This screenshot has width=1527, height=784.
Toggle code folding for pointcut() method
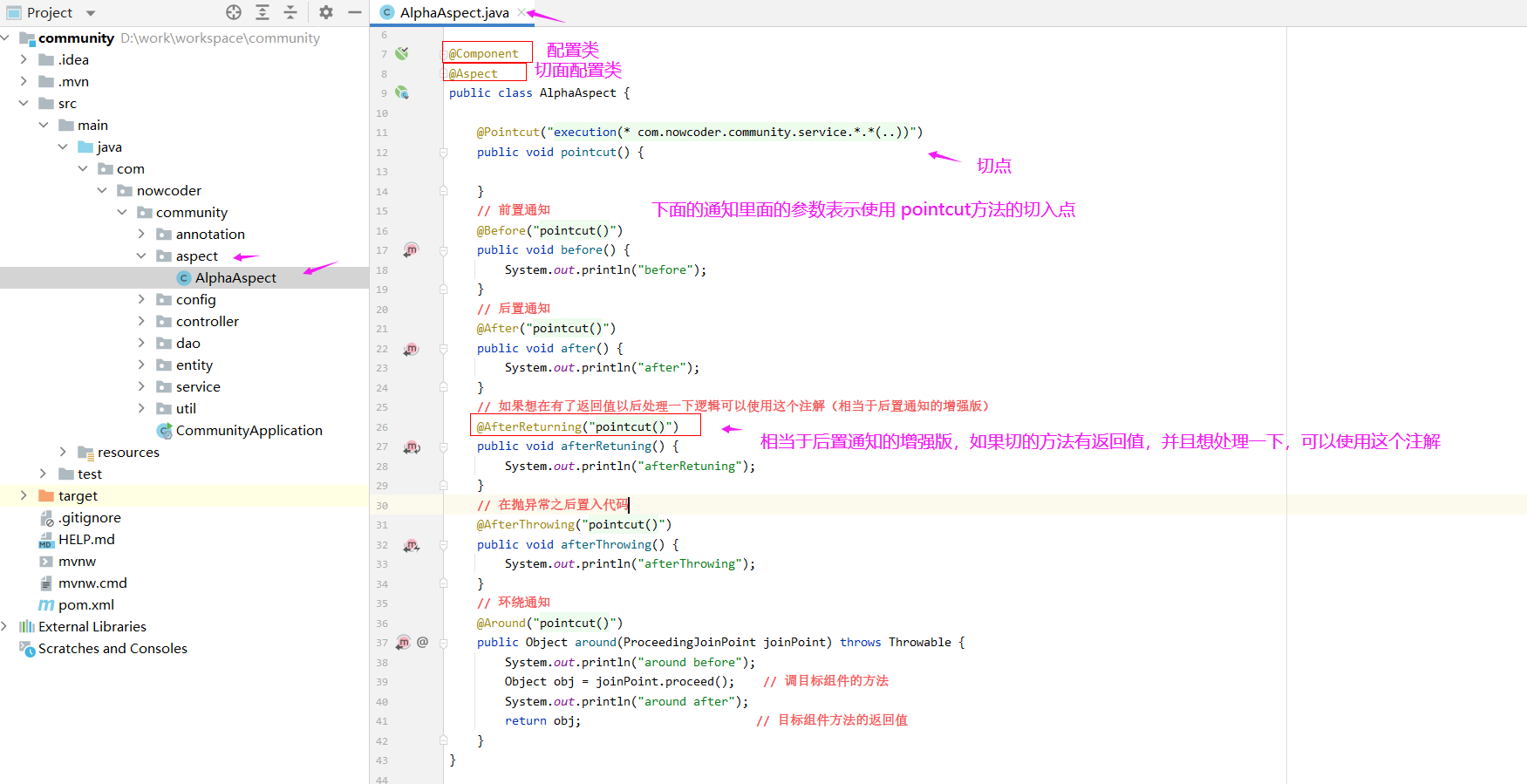pos(443,152)
